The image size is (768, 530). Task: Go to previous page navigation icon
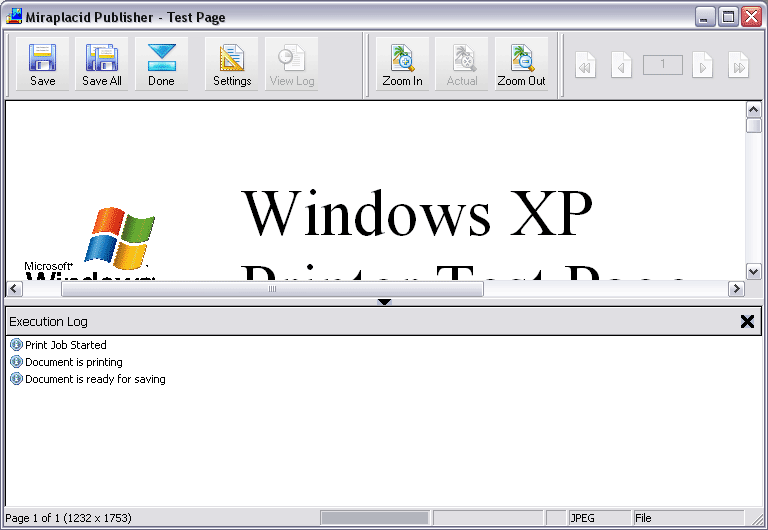click(621, 65)
